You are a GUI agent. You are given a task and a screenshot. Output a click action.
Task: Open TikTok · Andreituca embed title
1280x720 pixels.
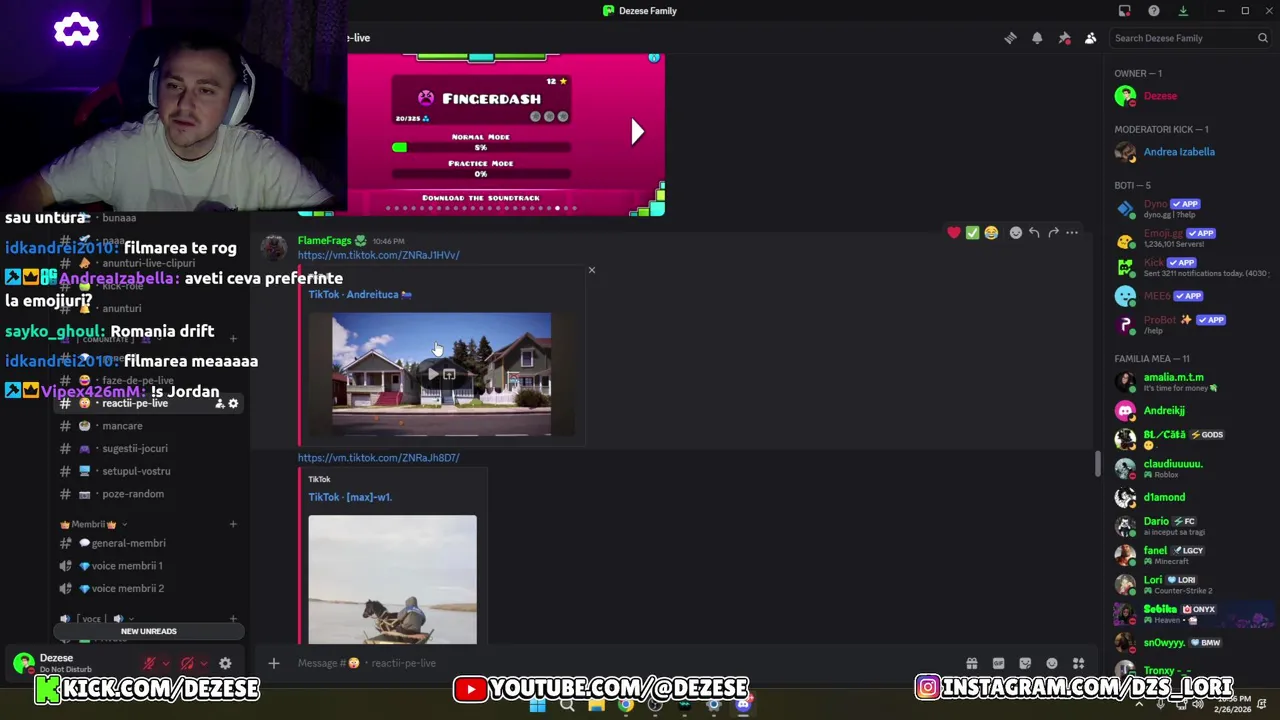(359, 295)
